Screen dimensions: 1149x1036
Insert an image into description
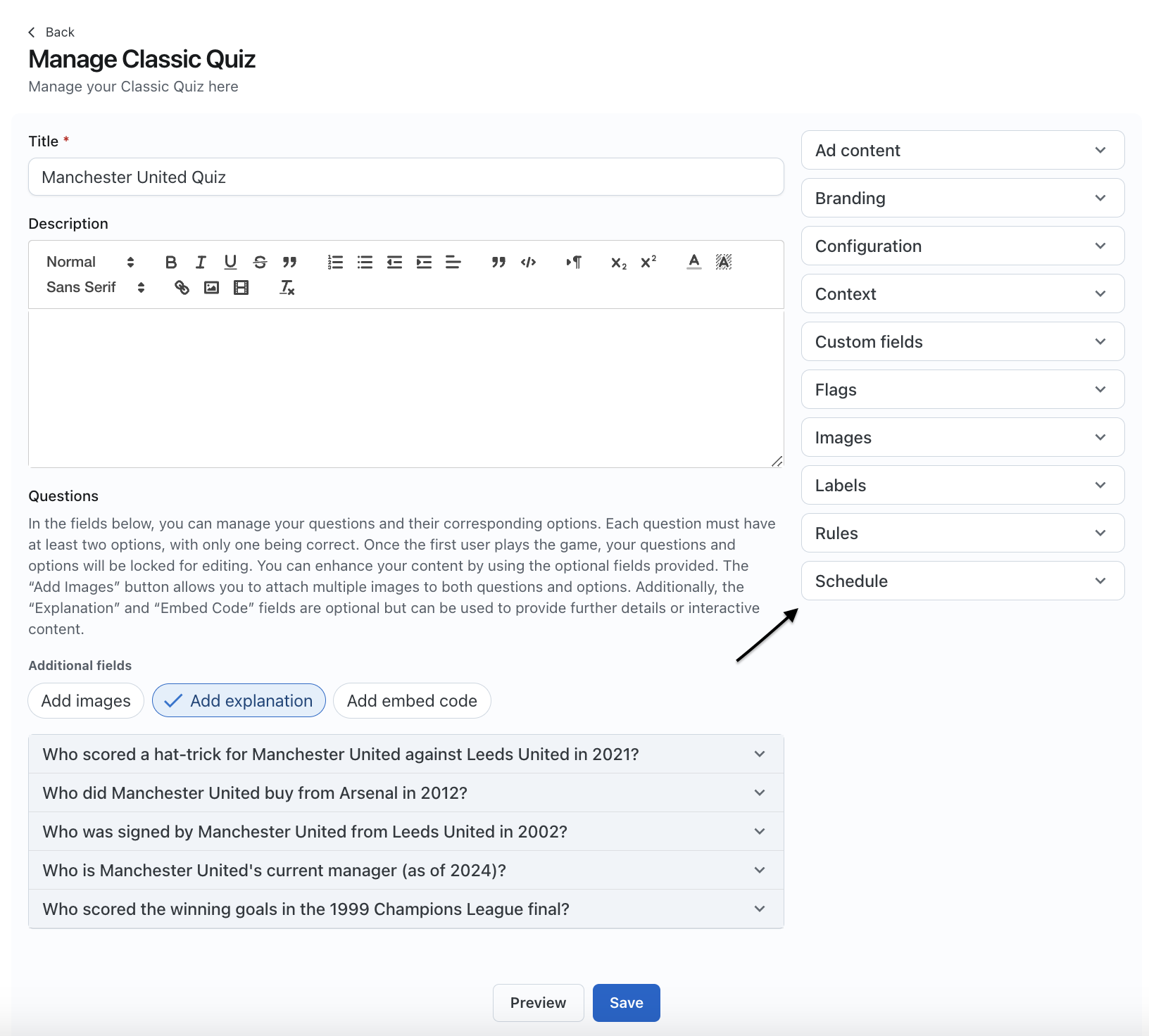point(211,287)
